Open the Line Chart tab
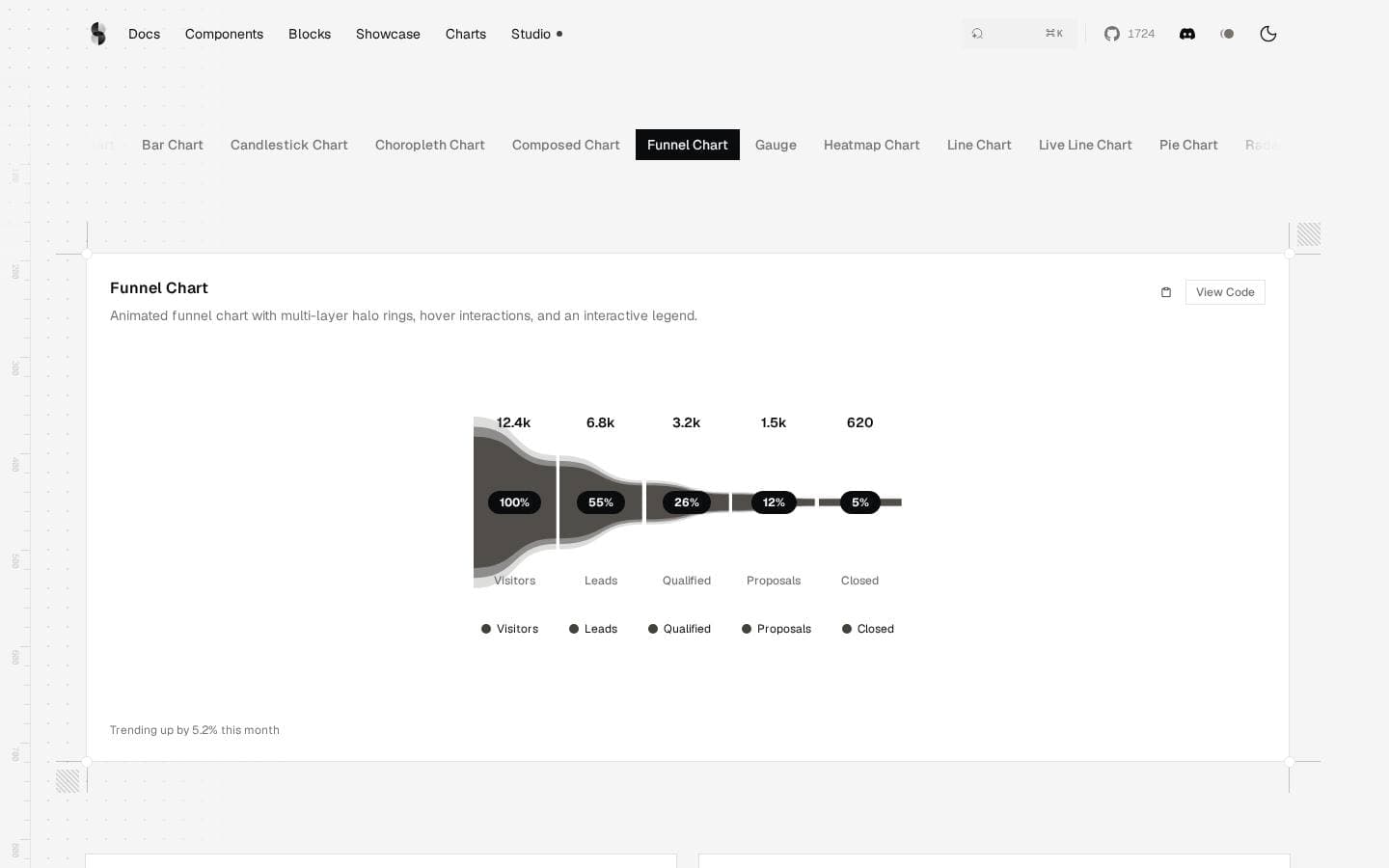 click(x=979, y=145)
